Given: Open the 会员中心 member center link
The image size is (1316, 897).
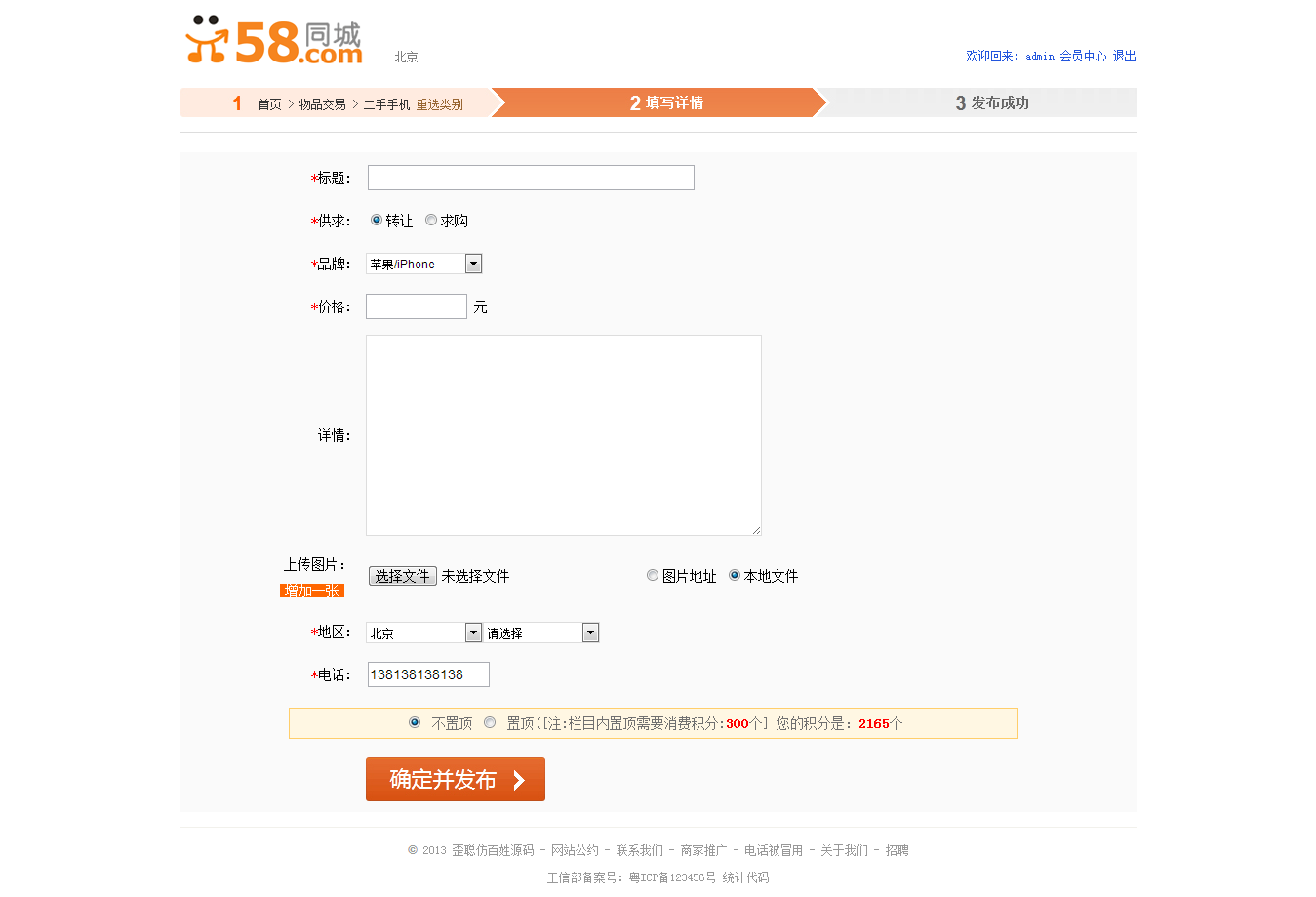Looking at the screenshot, I should pos(1083,57).
